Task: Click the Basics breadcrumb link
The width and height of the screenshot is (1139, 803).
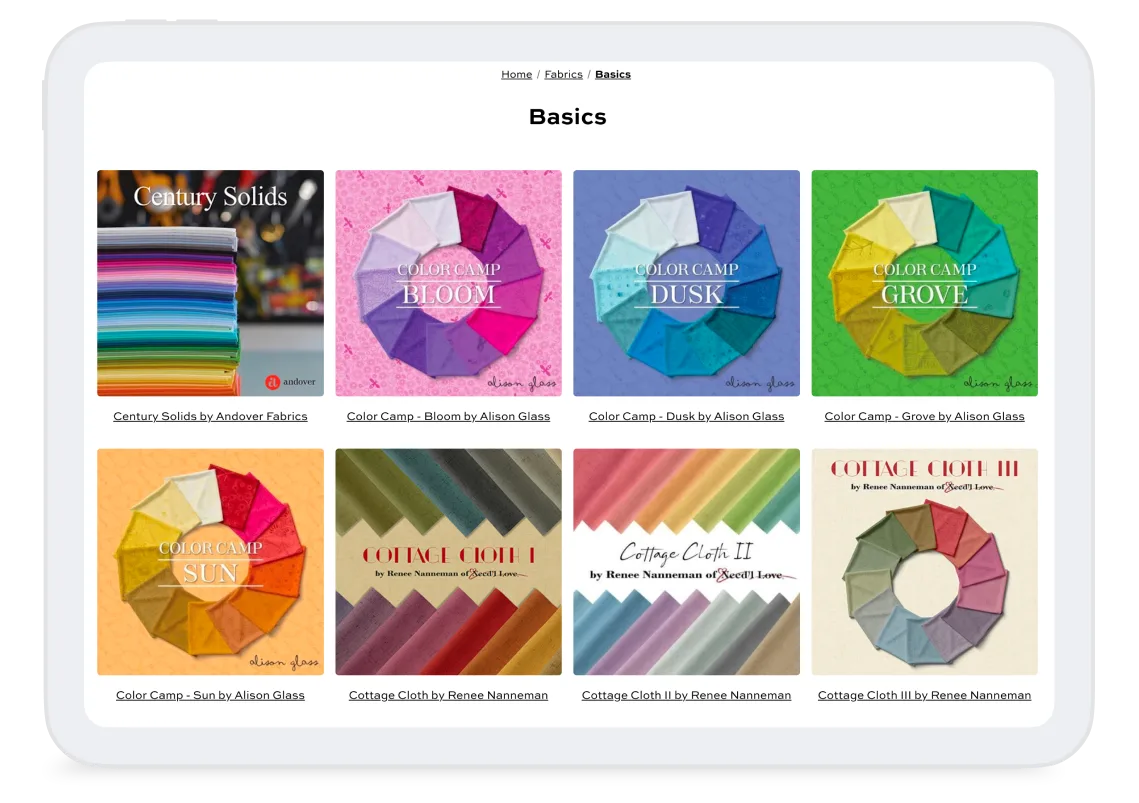Action: point(613,74)
